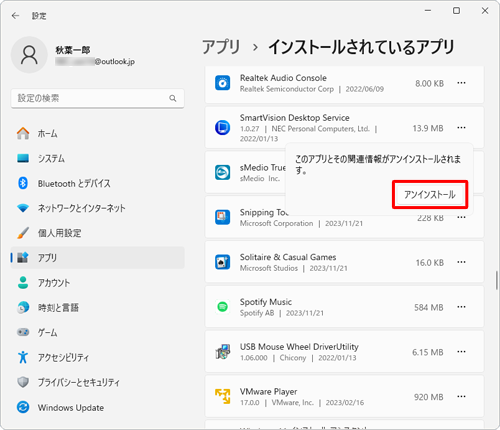The width and height of the screenshot is (500, 430).
Task: Click アプリ breadcrumb link in header
Action: (221, 47)
